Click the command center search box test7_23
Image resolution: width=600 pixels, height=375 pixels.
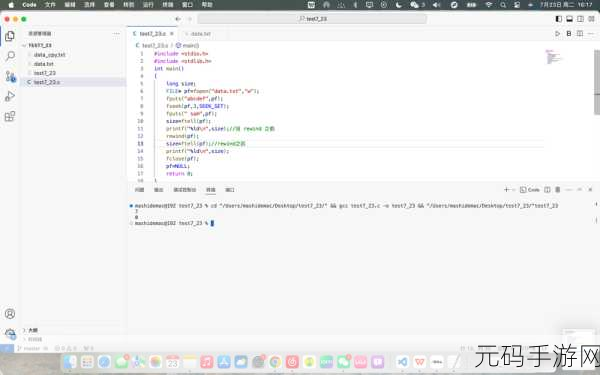click(312, 19)
